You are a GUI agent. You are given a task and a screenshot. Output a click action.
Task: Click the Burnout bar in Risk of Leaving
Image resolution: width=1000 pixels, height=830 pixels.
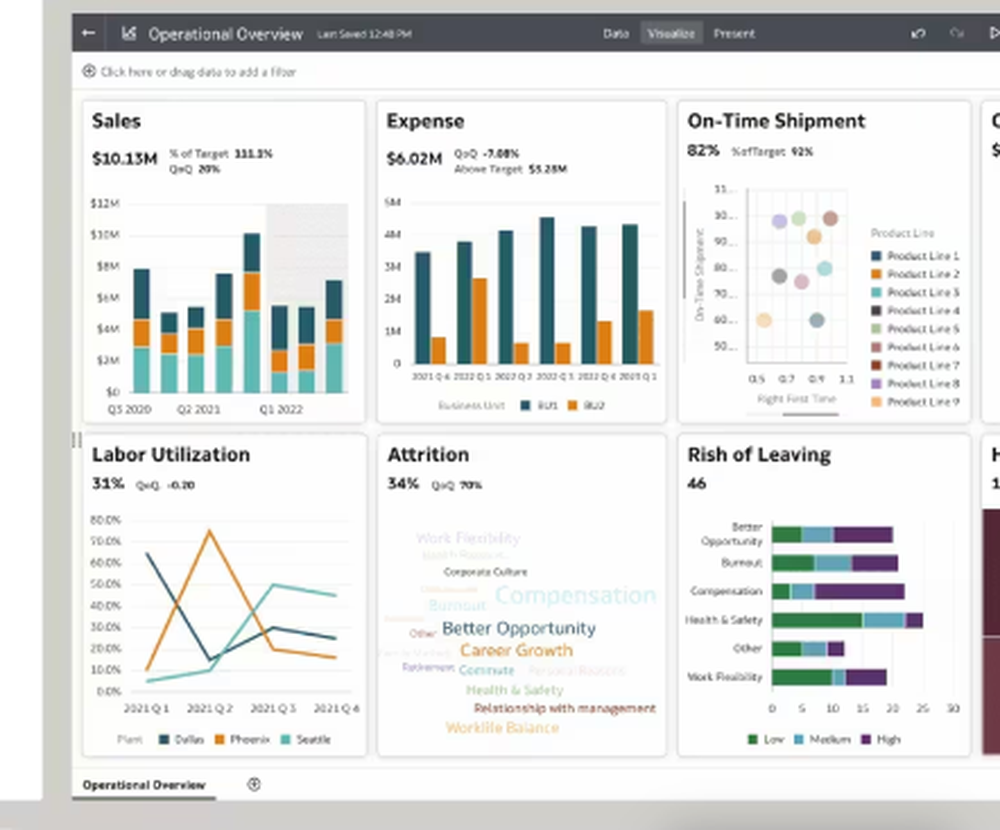coord(835,563)
